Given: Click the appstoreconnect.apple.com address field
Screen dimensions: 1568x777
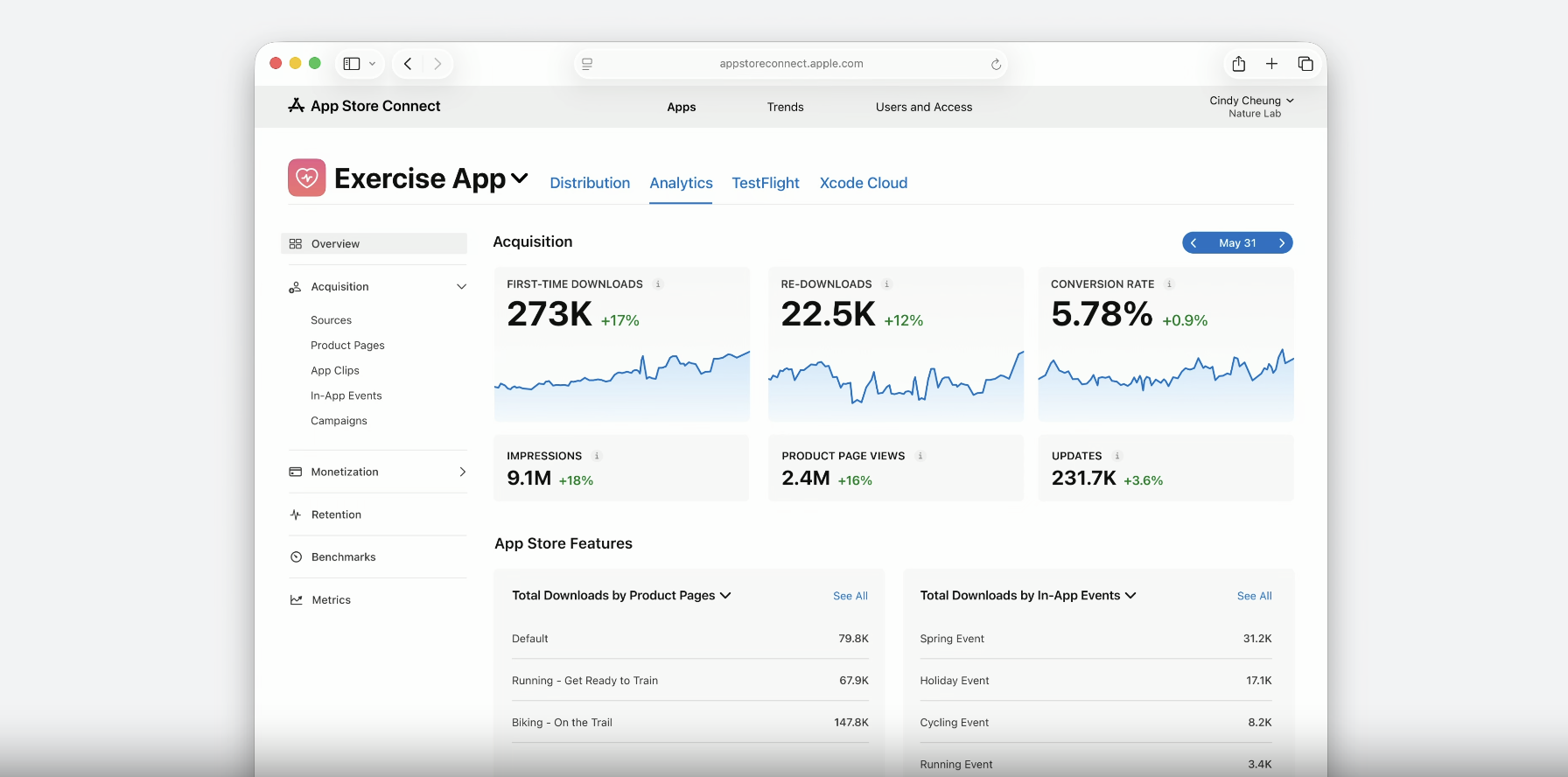Looking at the screenshot, I should coord(791,64).
